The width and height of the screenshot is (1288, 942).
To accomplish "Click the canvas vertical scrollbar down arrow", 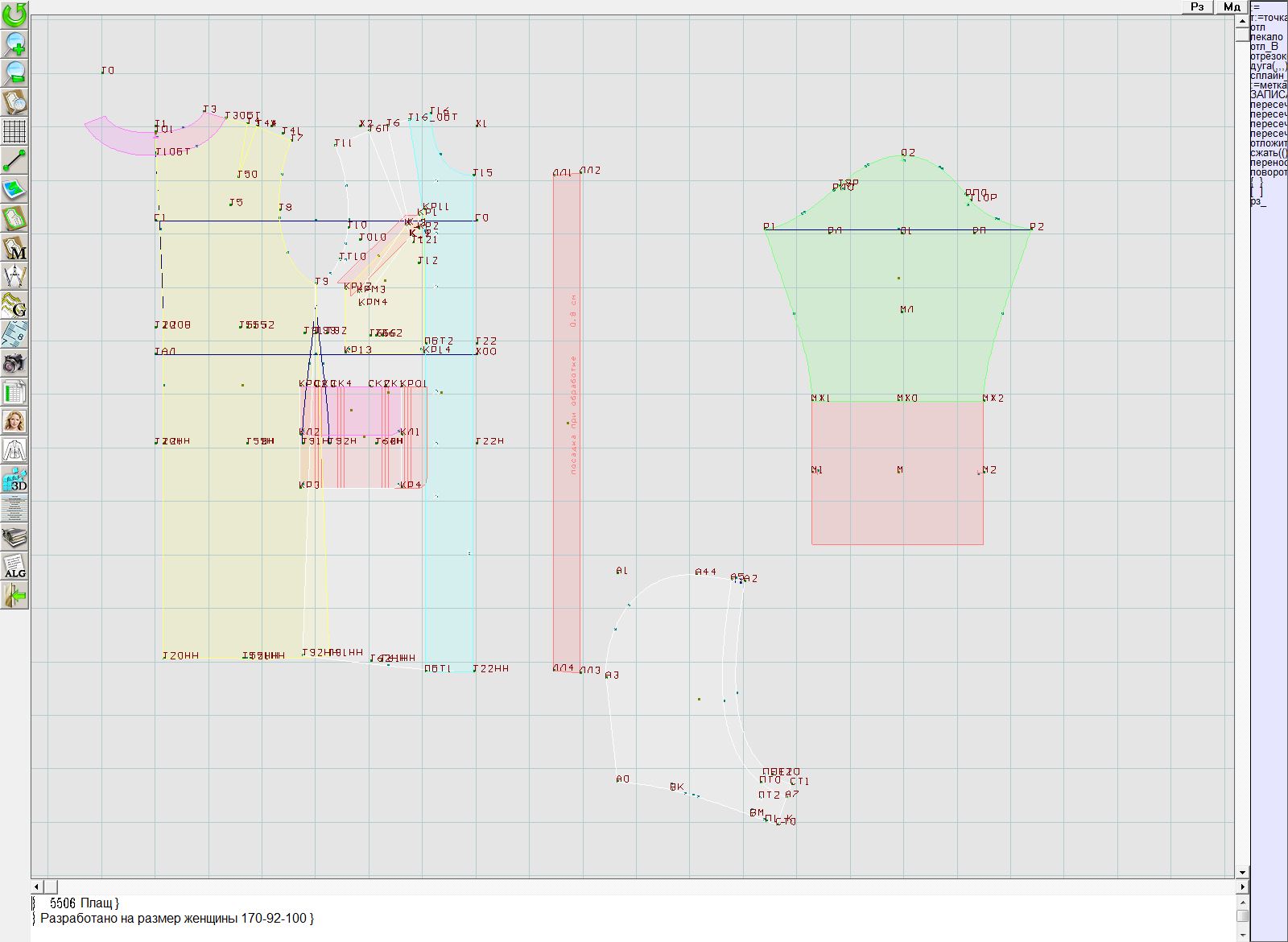I will click(1242, 872).
